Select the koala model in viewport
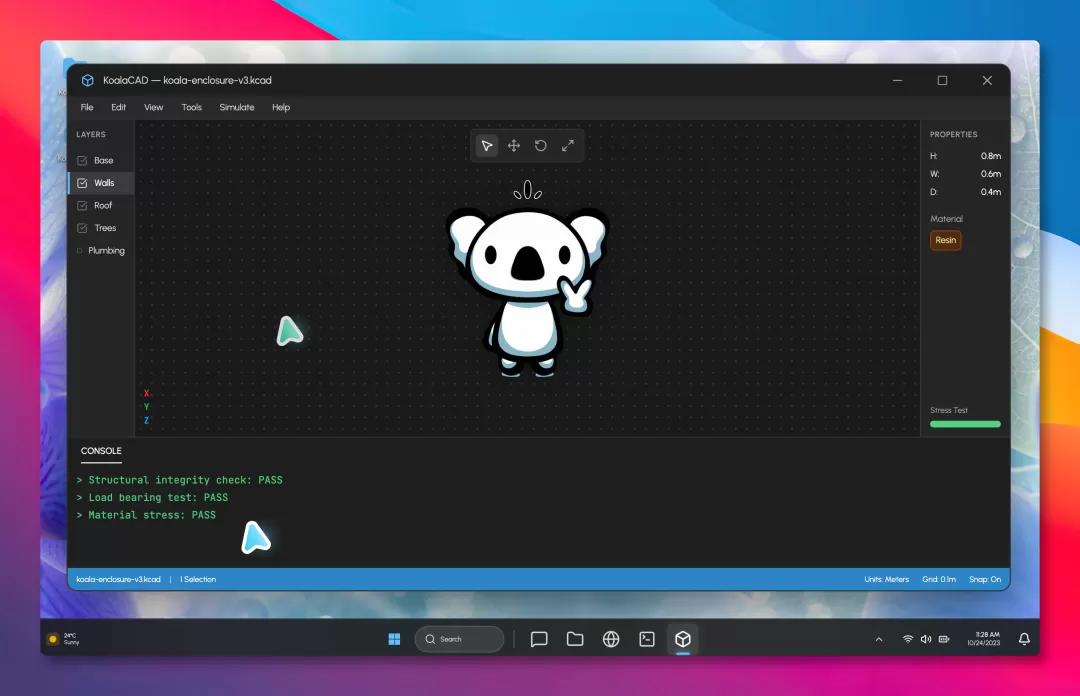This screenshot has height=696, width=1080. coord(528,279)
